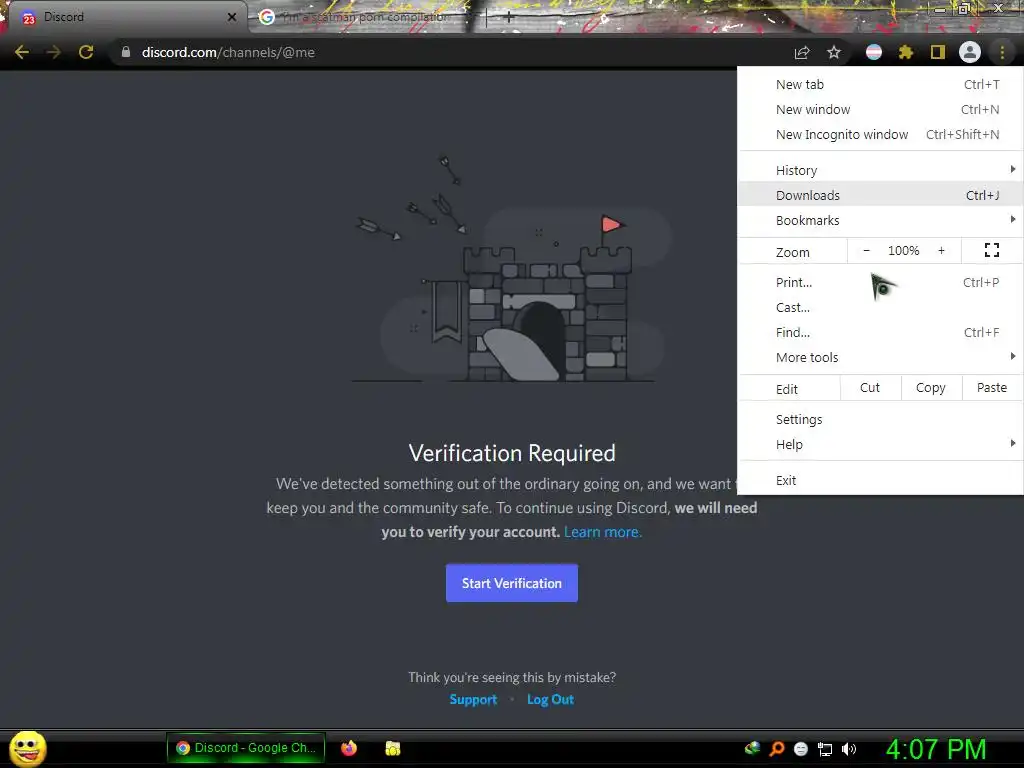Select Discord - Google Chrome taskbar button
The image size is (1024, 768).
246,748
